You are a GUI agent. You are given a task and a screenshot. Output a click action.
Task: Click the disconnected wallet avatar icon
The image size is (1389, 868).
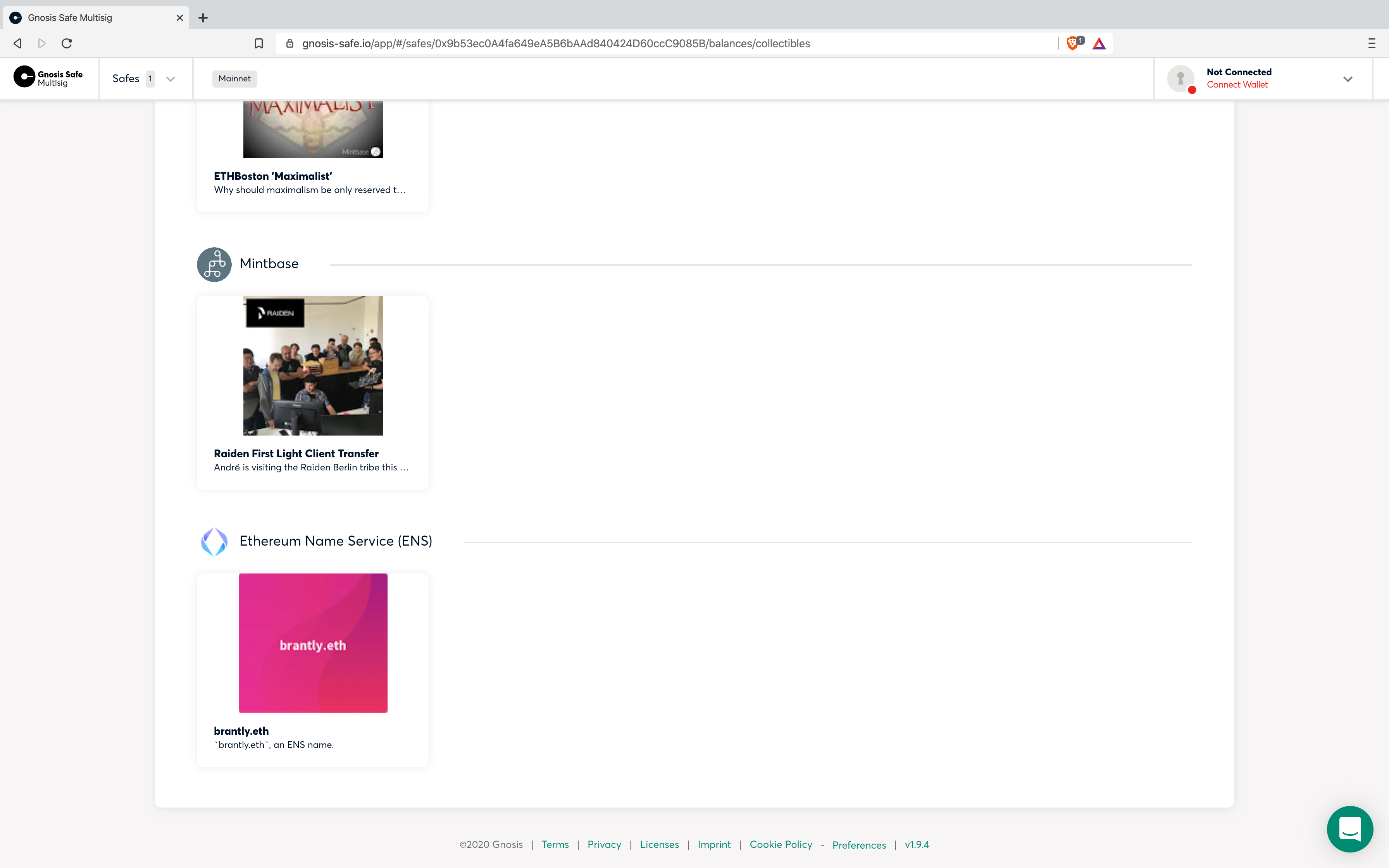click(x=1181, y=79)
